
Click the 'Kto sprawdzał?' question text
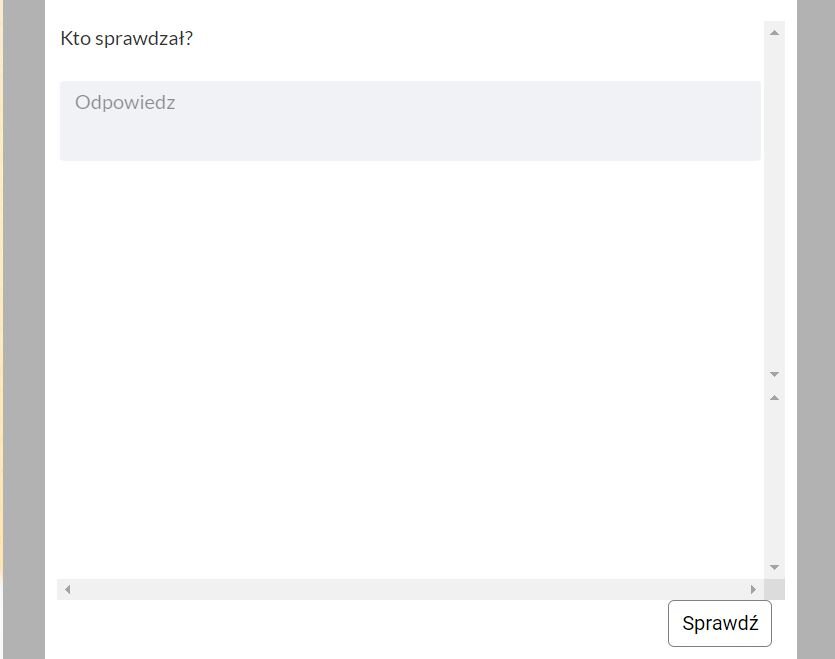pos(127,39)
